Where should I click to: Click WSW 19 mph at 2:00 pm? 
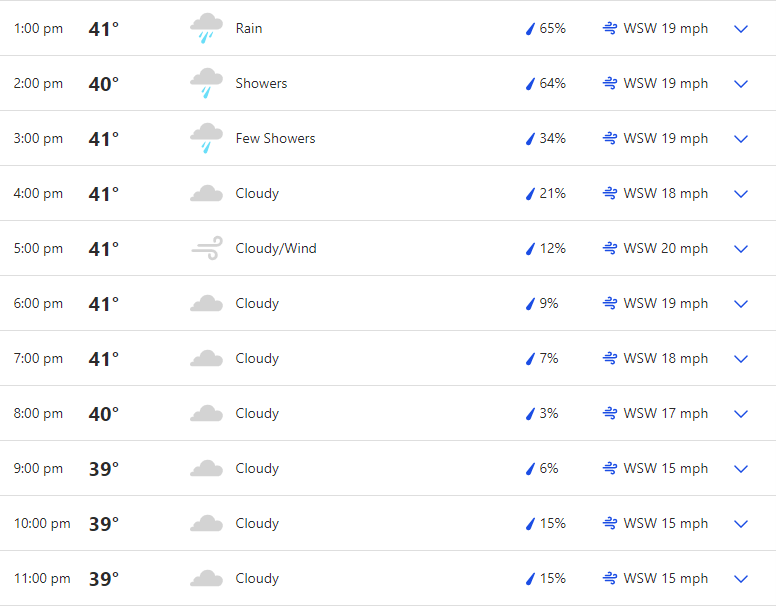click(666, 83)
